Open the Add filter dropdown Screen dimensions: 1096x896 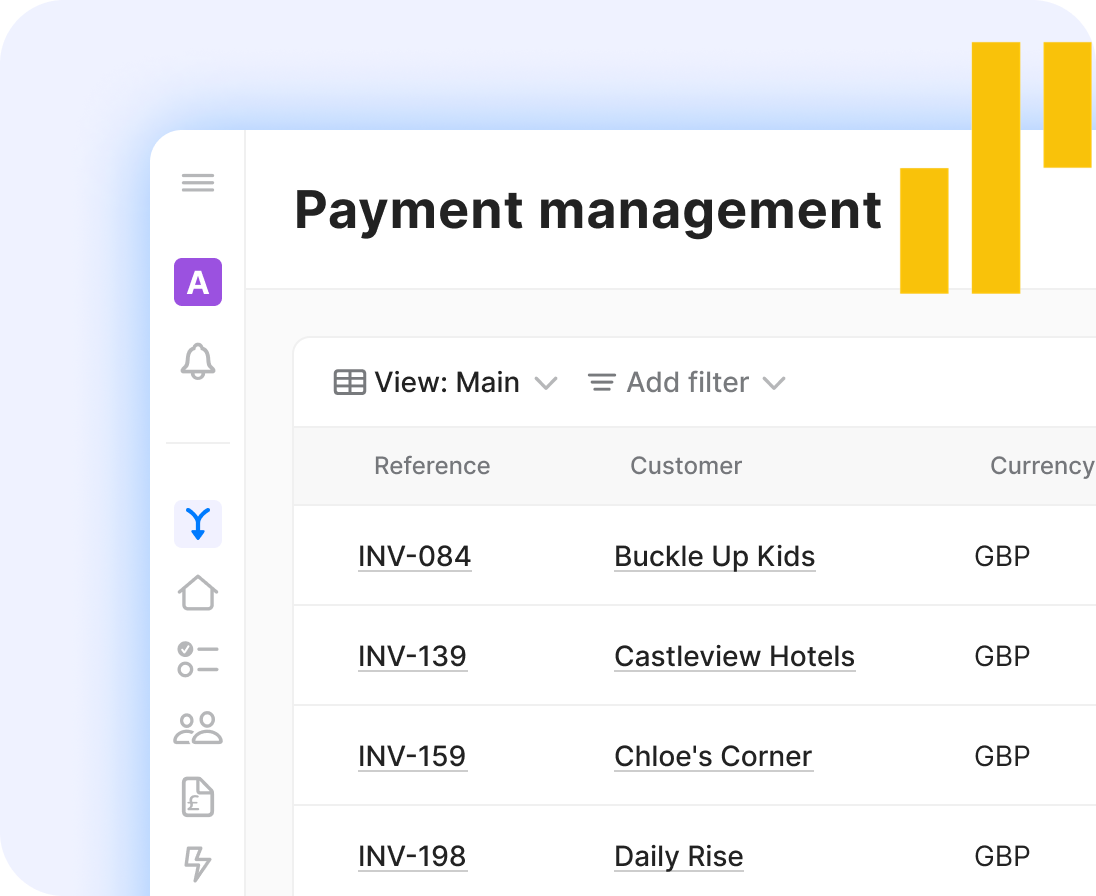tap(687, 382)
